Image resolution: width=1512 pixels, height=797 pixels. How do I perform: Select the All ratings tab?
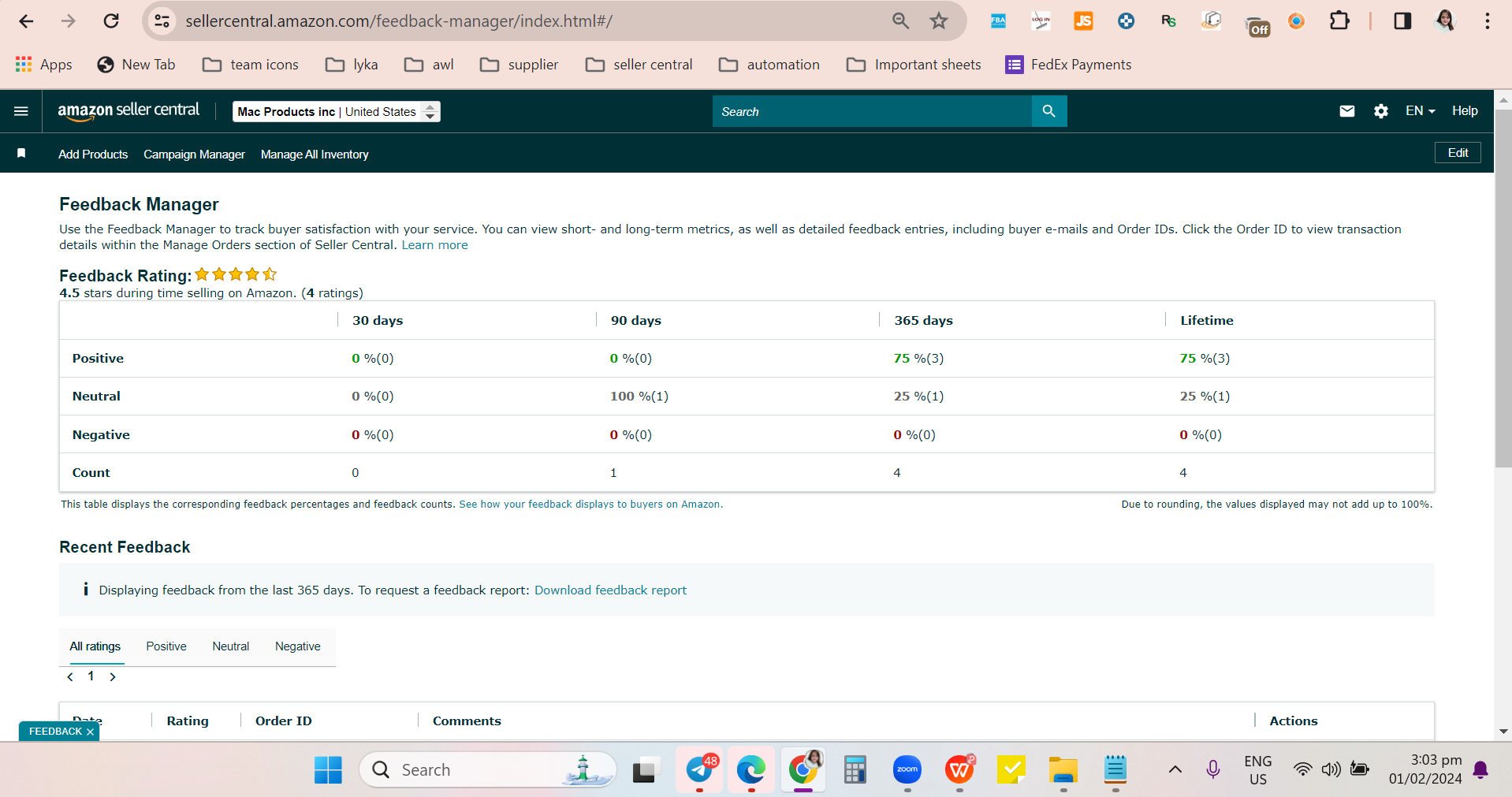tap(95, 646)
